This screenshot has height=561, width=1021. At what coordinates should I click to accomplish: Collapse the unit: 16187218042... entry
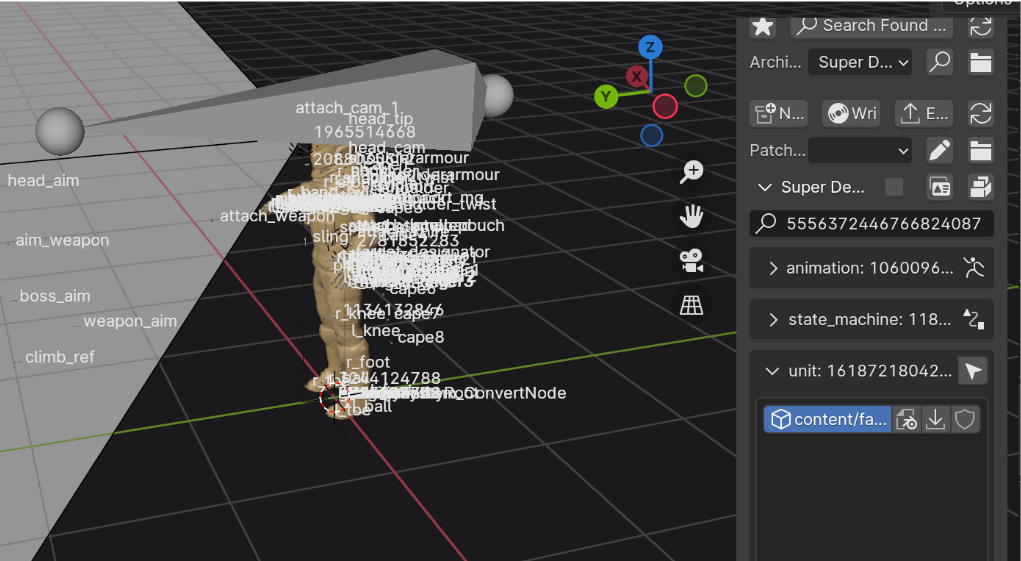(x=772, y=371)
